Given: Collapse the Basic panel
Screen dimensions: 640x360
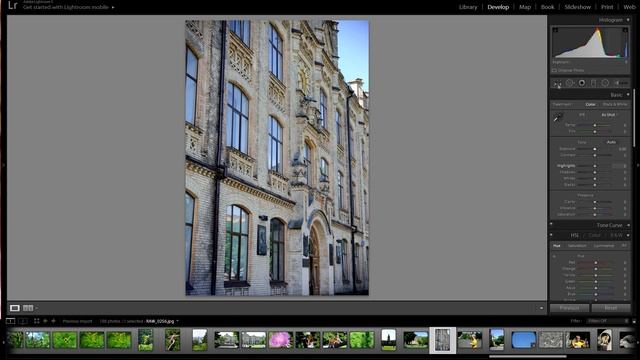Looking at the screenshot, I should tap(628, 94).
